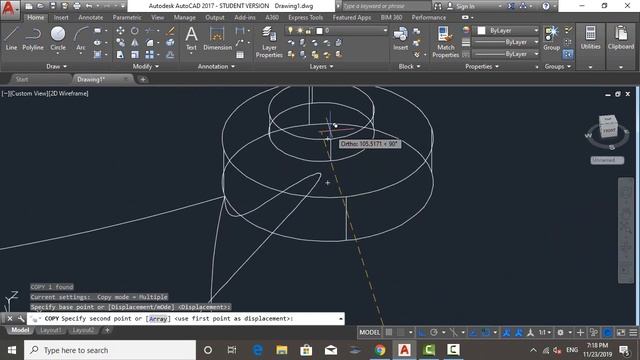Click the Erase tool icon

tap(171, 31)
